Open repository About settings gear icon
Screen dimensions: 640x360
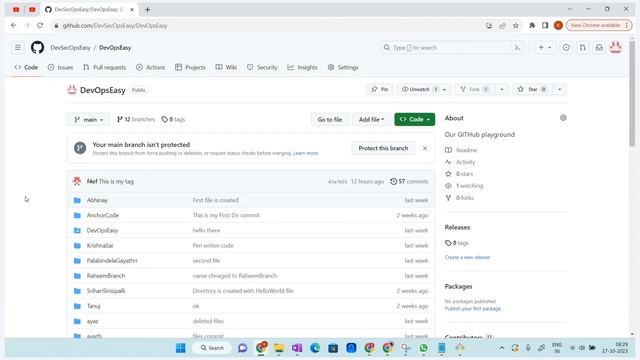[x=563, y=118]
